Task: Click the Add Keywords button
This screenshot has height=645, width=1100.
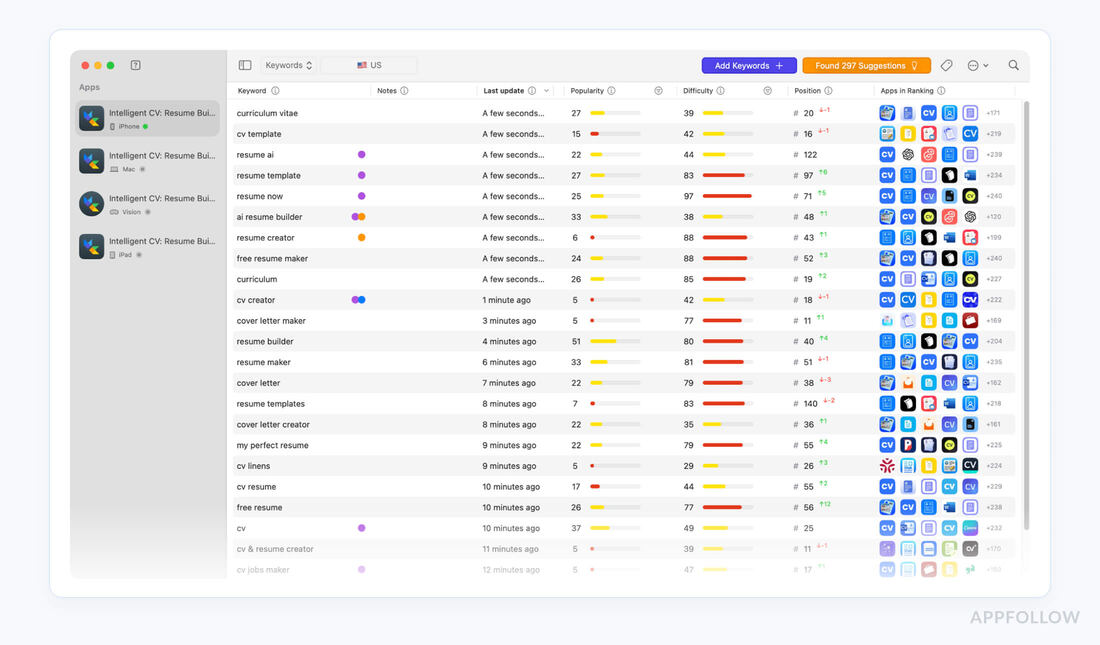Action: point(749,65)
